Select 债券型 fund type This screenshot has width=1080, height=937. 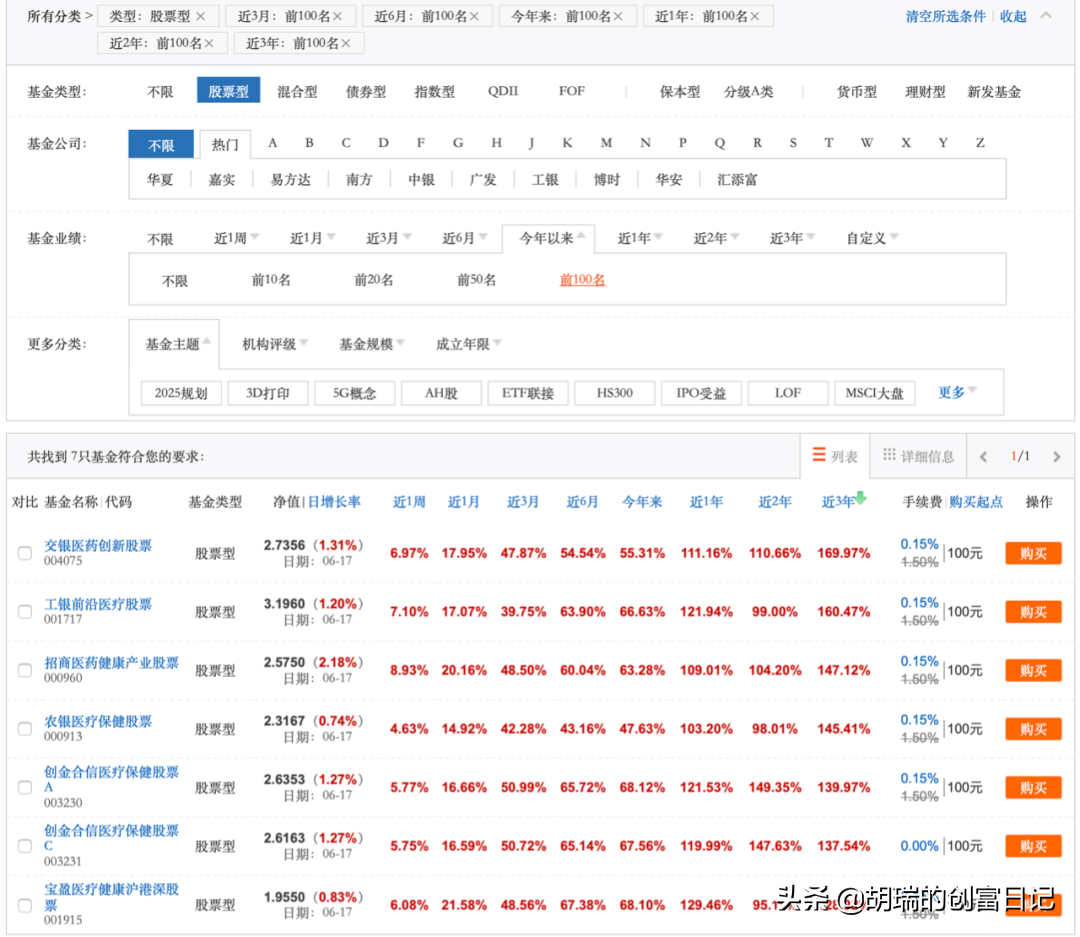[x=366, y=92]
